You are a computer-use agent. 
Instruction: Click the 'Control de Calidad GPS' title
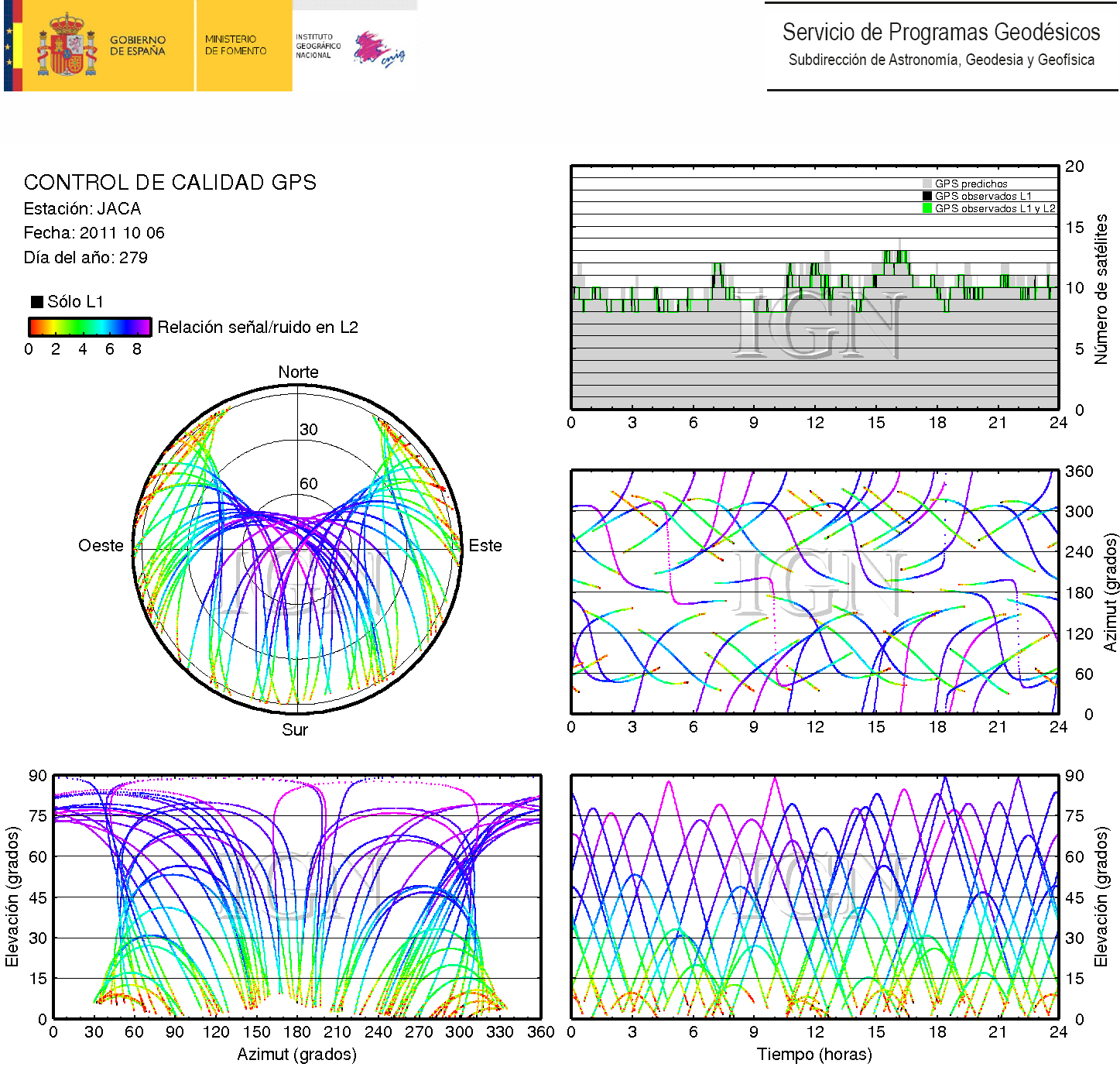tap(170, 183)
